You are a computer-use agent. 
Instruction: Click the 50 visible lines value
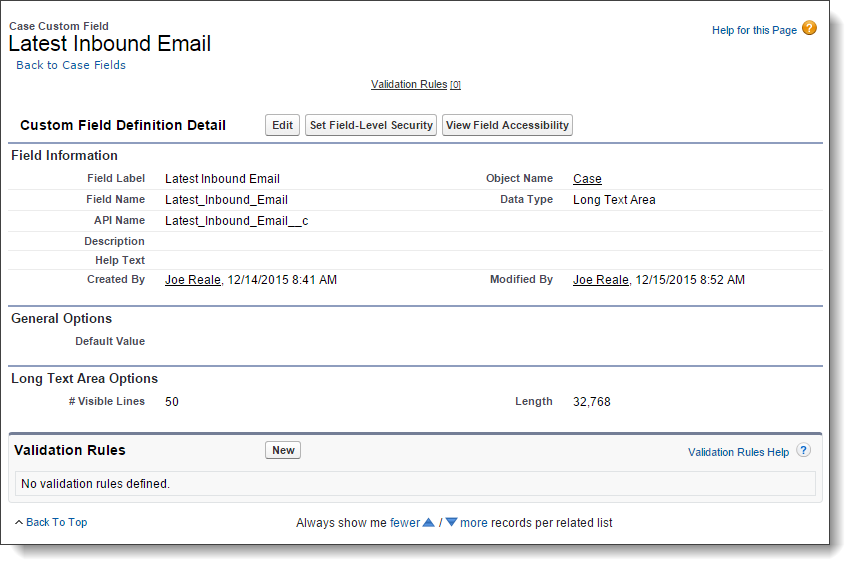(172, 402)
